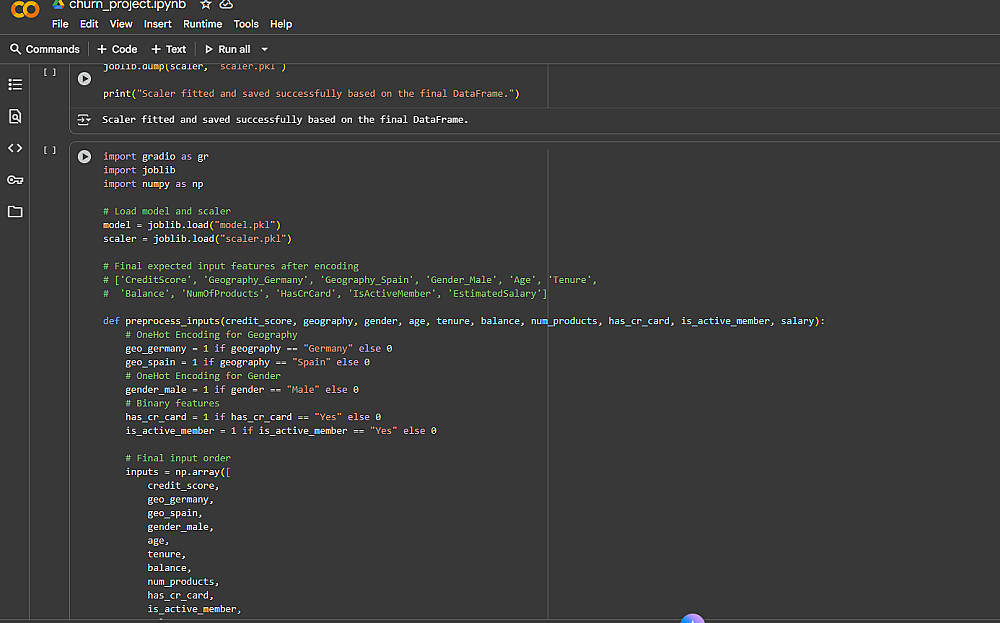
Task: Expand the Run all dropdown arrow
Action: click(x=265, y=49)
